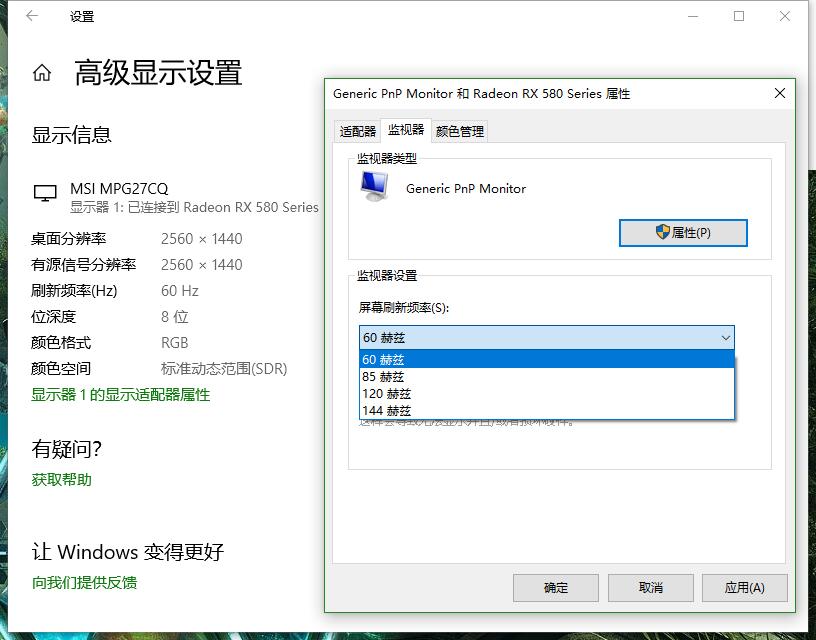Select the 监视器 tab
The image size is (816, 640).
405,130
